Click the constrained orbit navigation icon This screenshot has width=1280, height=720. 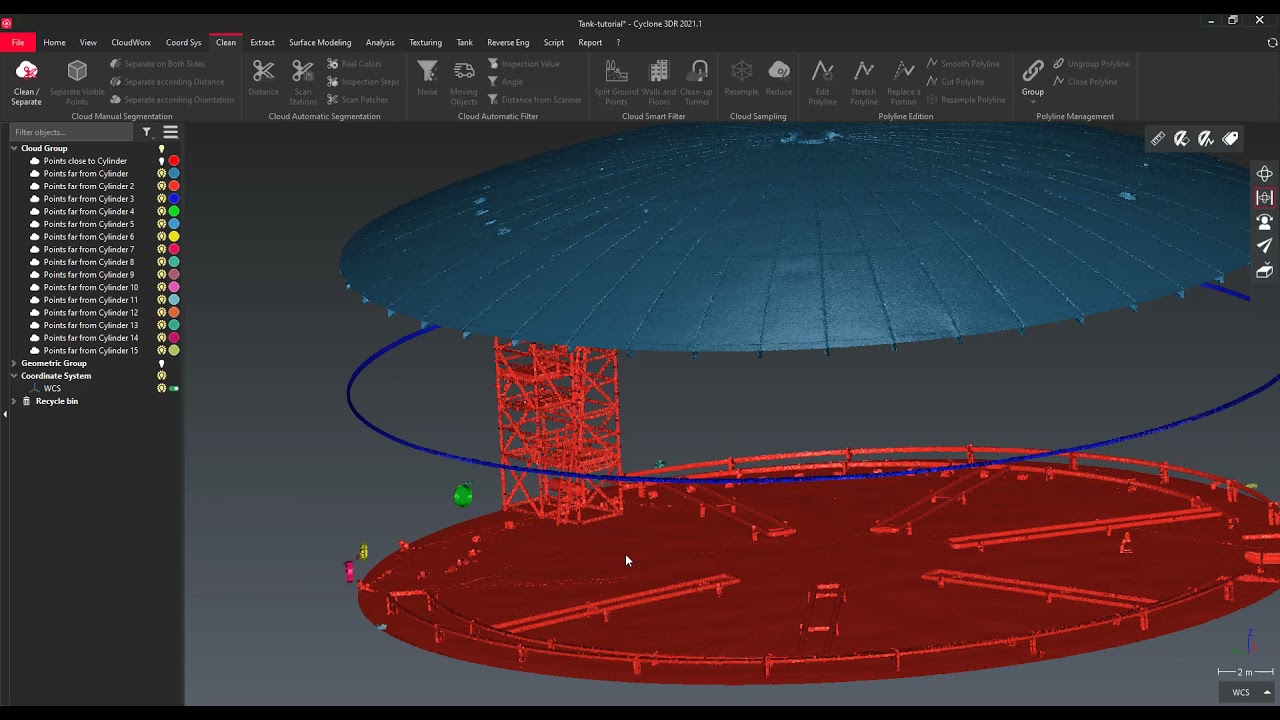click(x=1264, y=198)
